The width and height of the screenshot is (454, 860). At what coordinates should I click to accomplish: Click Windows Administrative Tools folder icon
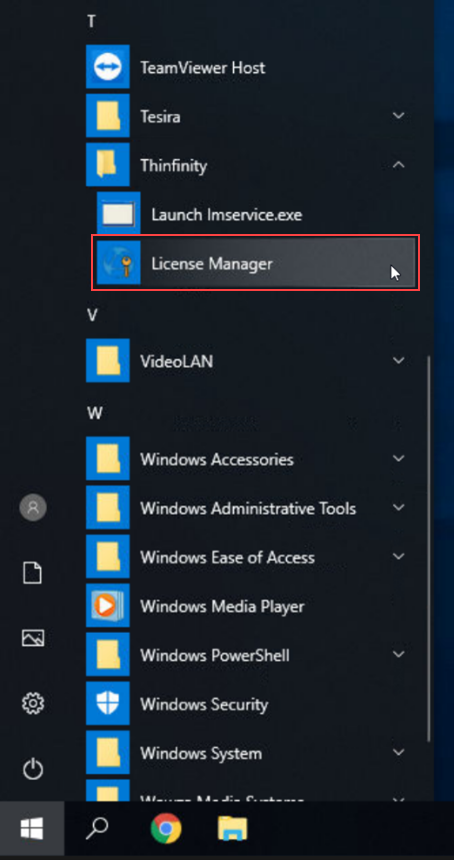pyautogui.click(x=107, y=507)
